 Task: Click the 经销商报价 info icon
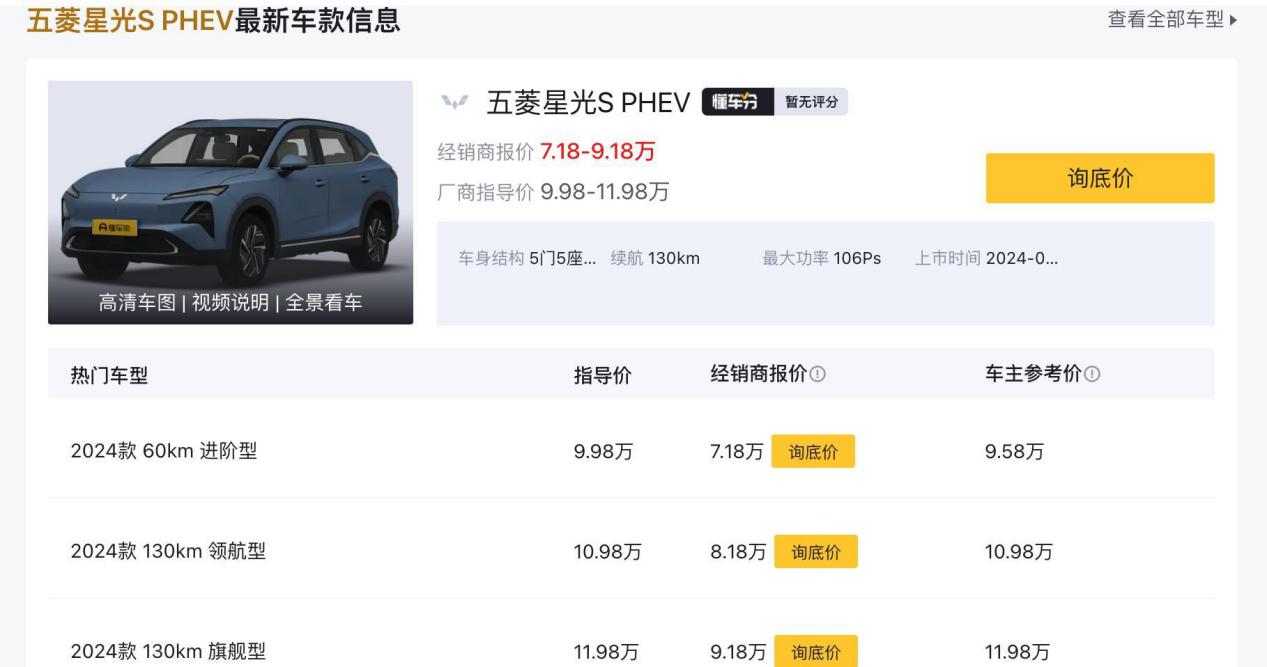pos(818,374)
